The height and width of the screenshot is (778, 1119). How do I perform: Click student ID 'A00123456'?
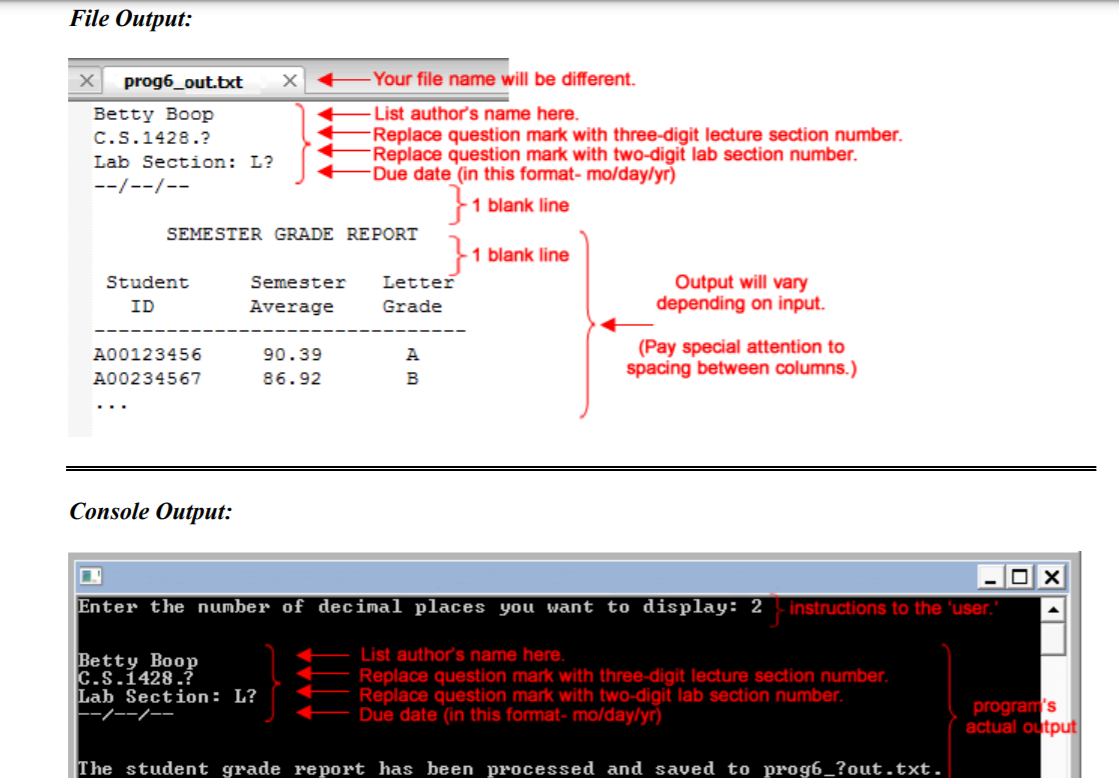click(x=148, y=355)
